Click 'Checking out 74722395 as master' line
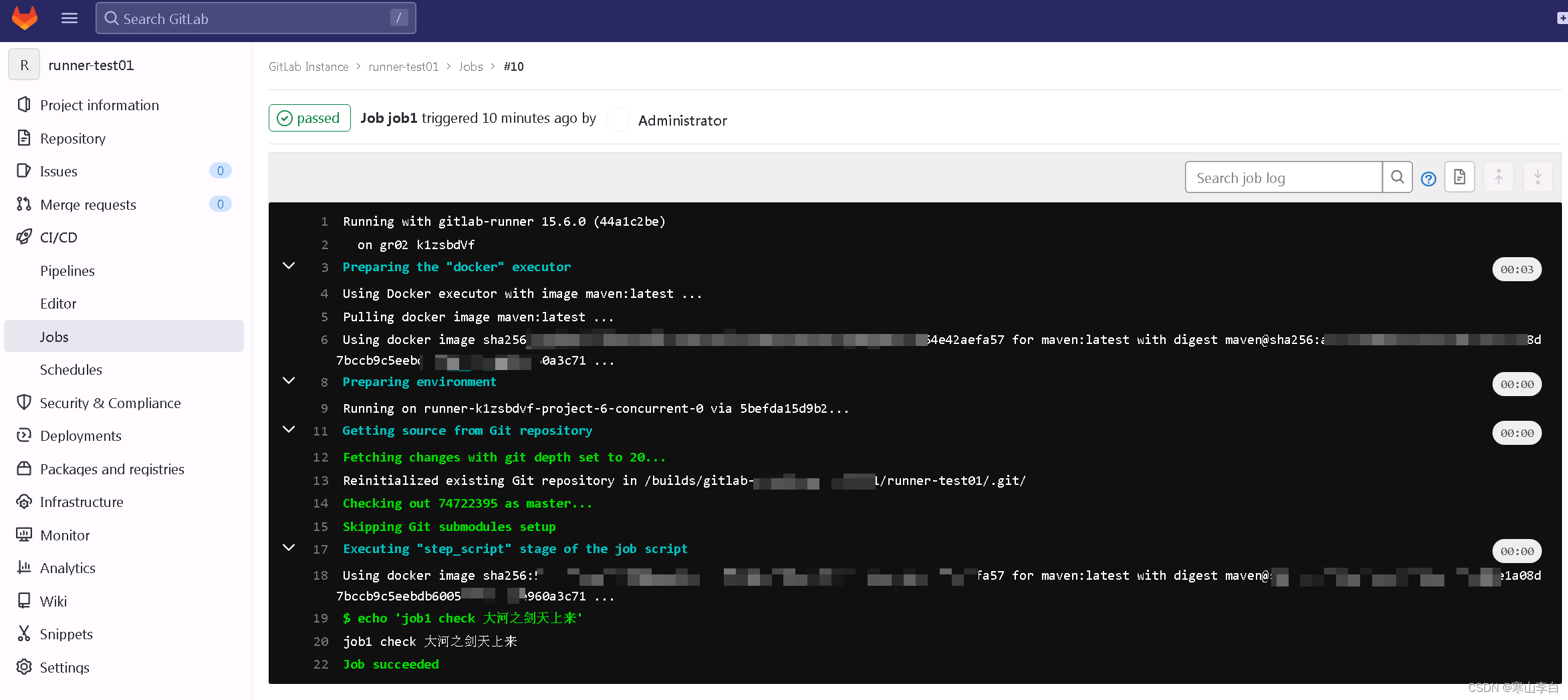This screenshot has width=1568, height=700. click(x=467, y=503)
